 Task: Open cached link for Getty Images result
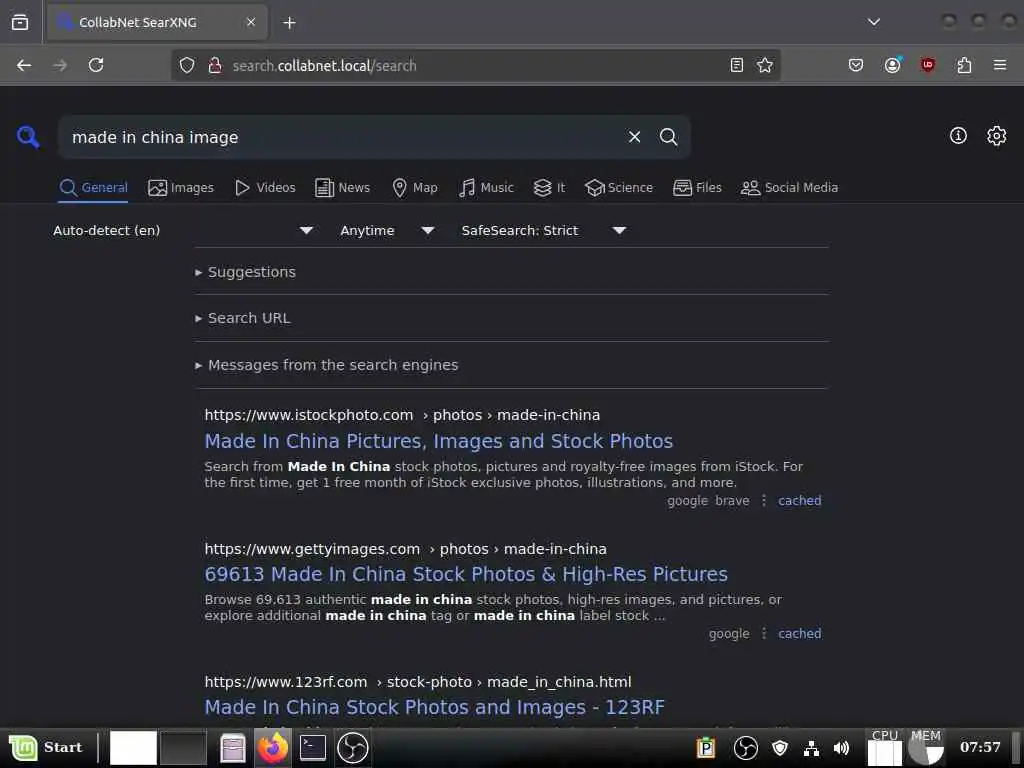(x=799, y=634)
